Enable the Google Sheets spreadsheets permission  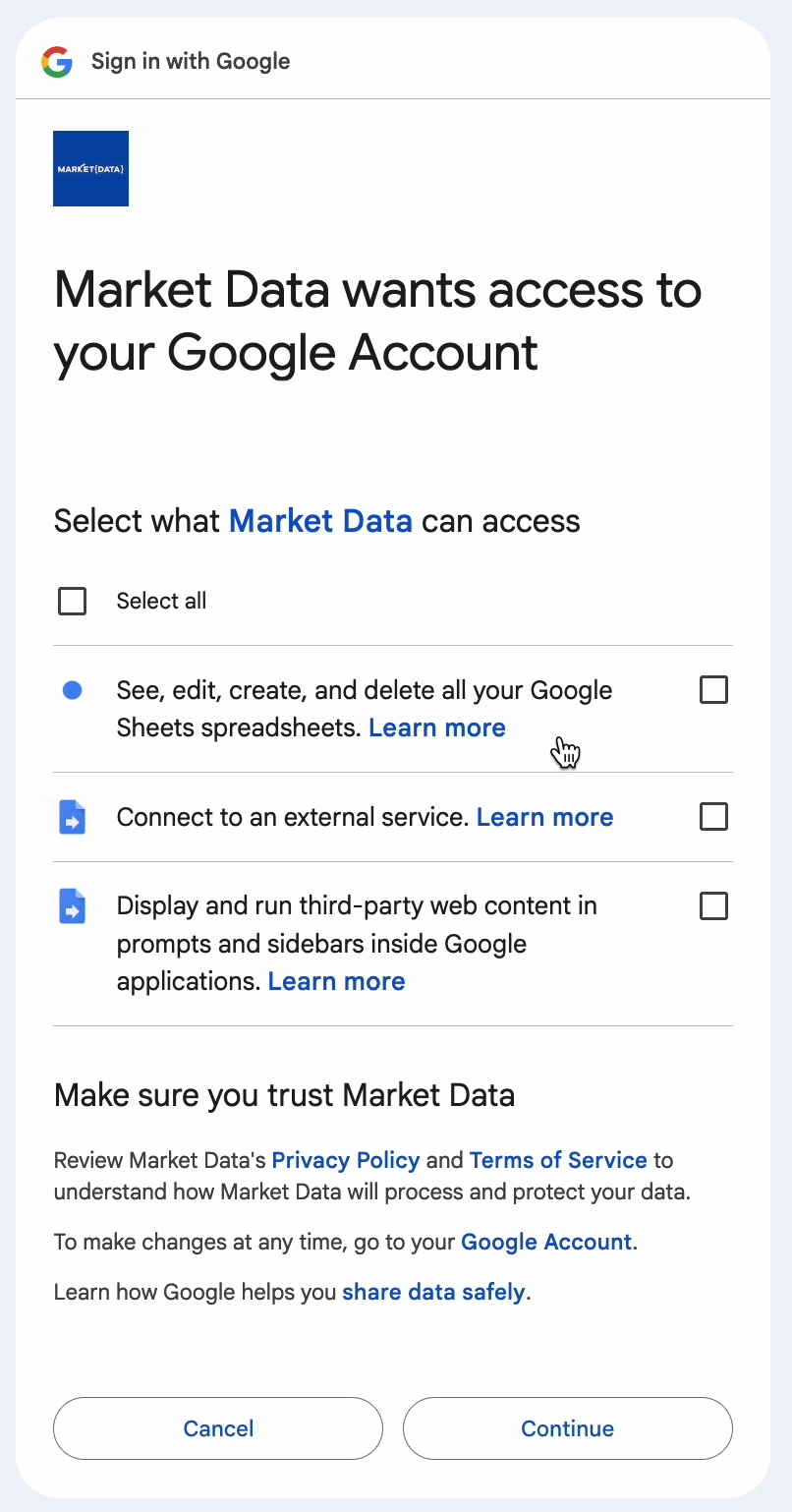coord(713,690)
